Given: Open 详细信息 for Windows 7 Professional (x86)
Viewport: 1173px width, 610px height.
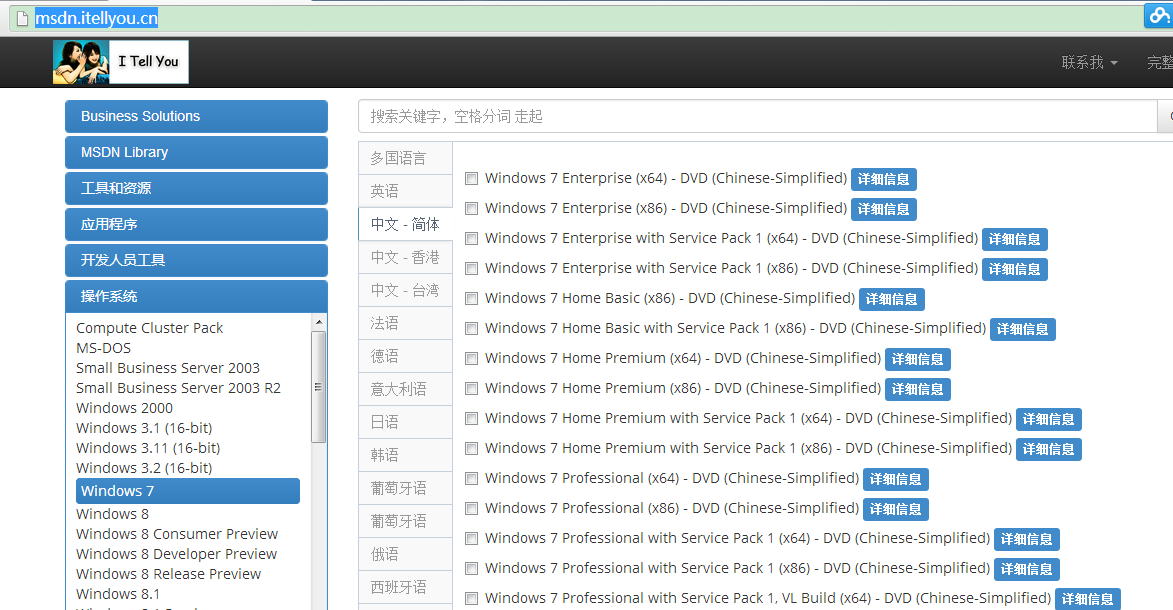Looking at the screenshot, I should [x=895, y=509].
